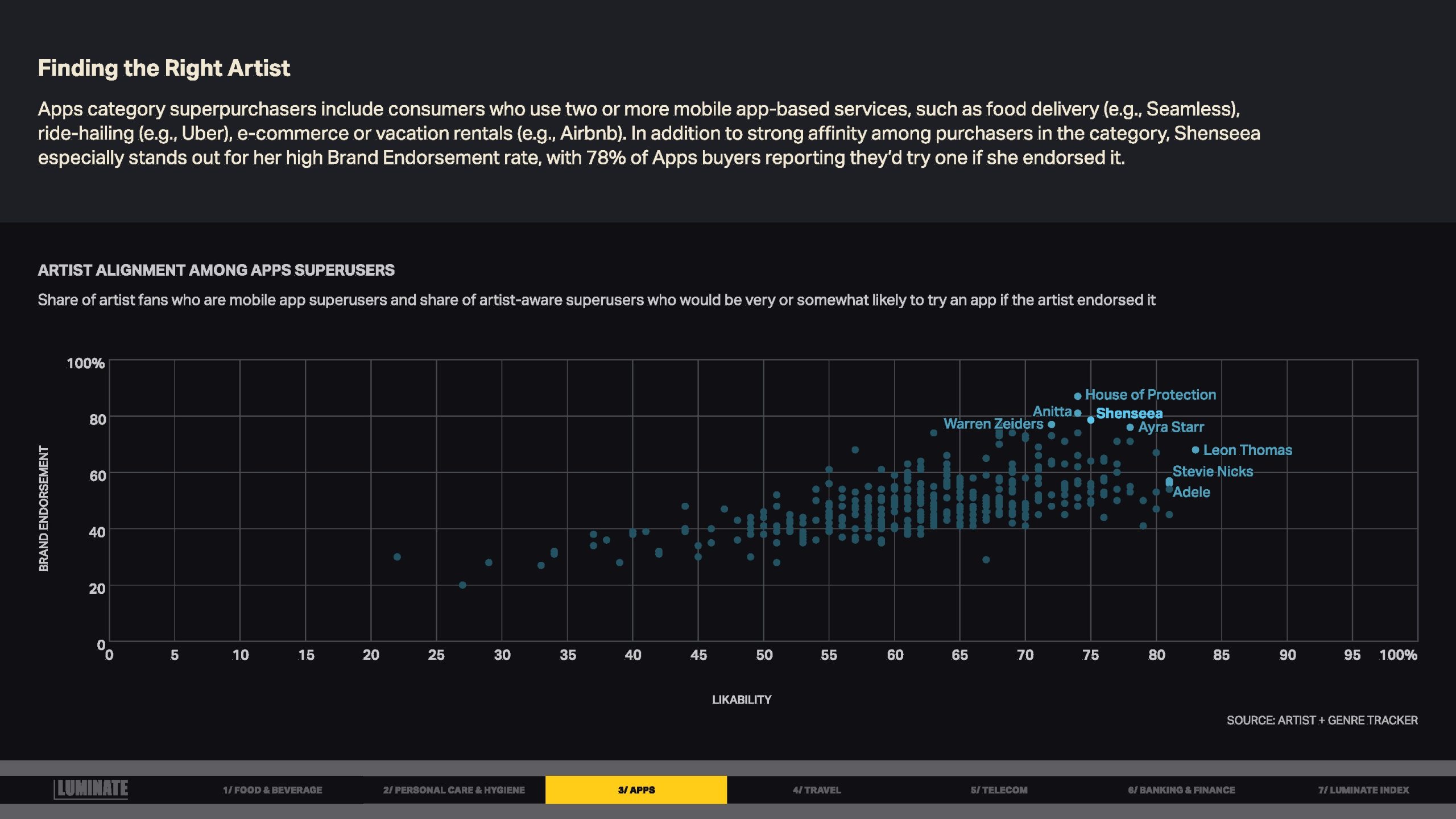Select the Leon Thomas data point dot

pyautogui.click(x=1196, y=450)
